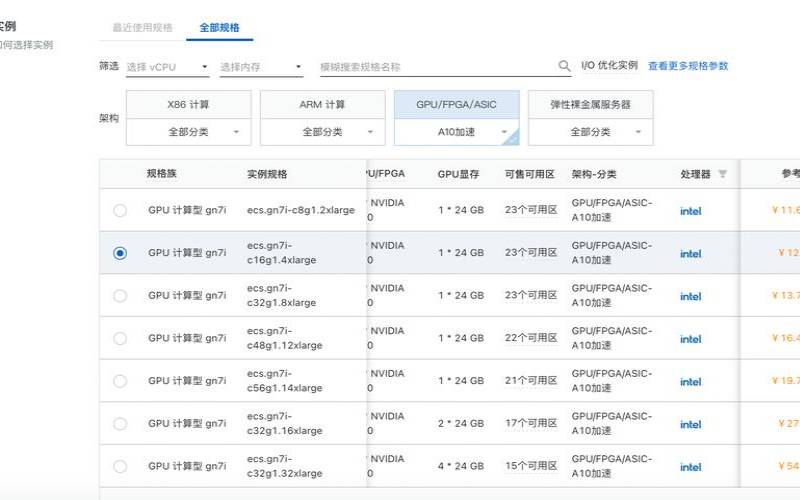Click ecs.gn7i-c32g1.32xlarge spec name
This screenshot has height=500, width=800.
click(285, 466)
